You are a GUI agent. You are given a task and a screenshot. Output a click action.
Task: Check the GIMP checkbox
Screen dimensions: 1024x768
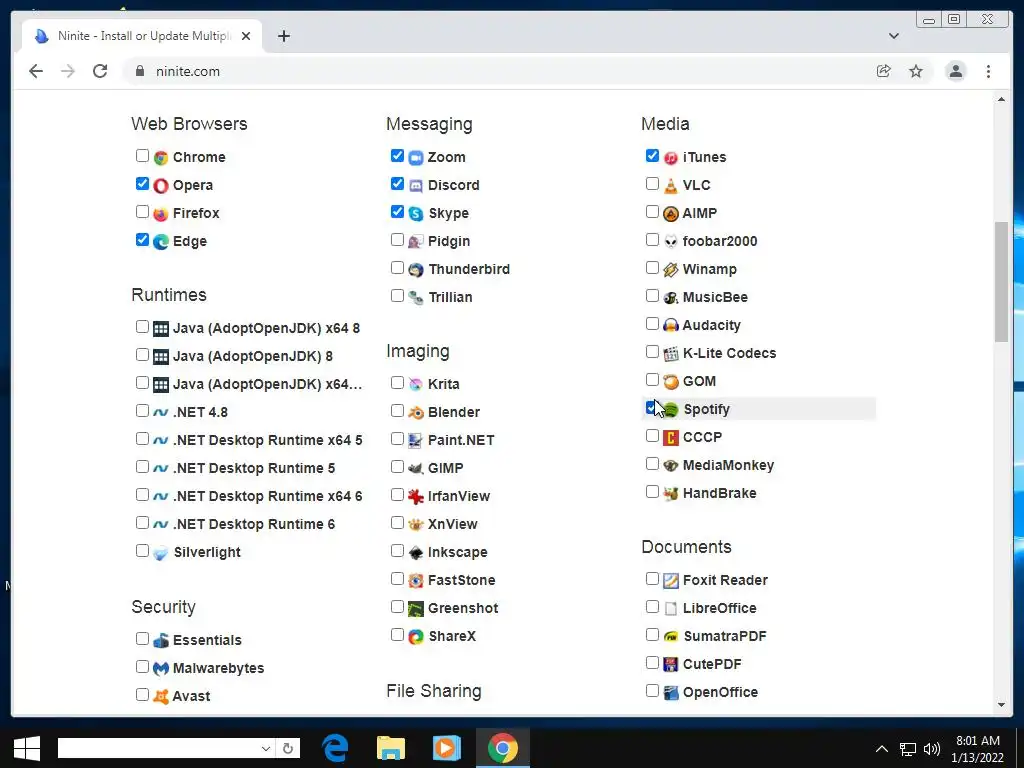point(397,466)
